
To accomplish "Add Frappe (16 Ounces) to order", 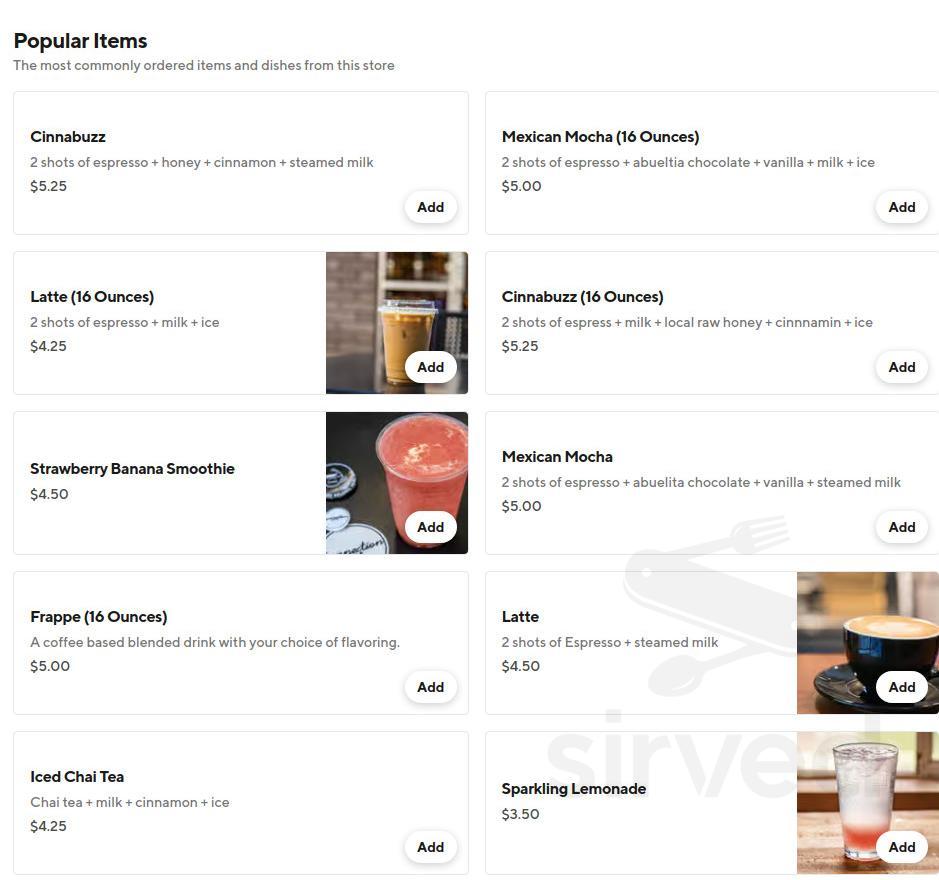I will click(x=431, y=687).
